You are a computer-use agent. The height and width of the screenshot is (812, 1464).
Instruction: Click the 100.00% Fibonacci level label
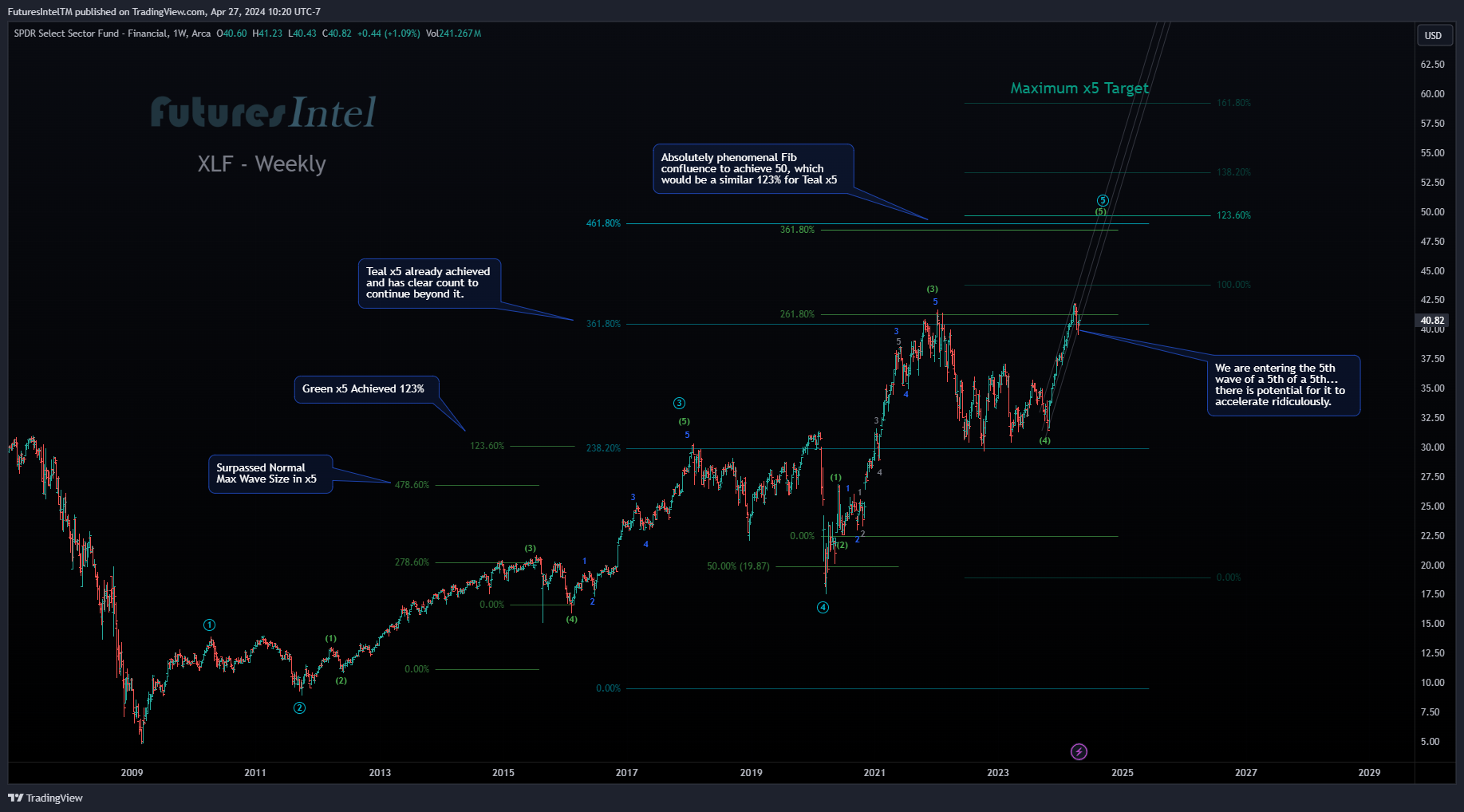coord(1233,285)
